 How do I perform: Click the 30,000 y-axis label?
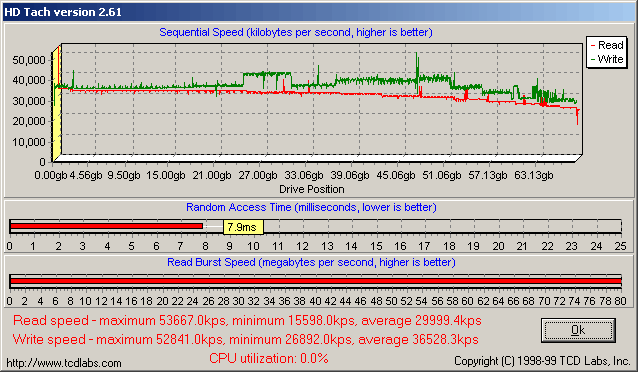28,101
